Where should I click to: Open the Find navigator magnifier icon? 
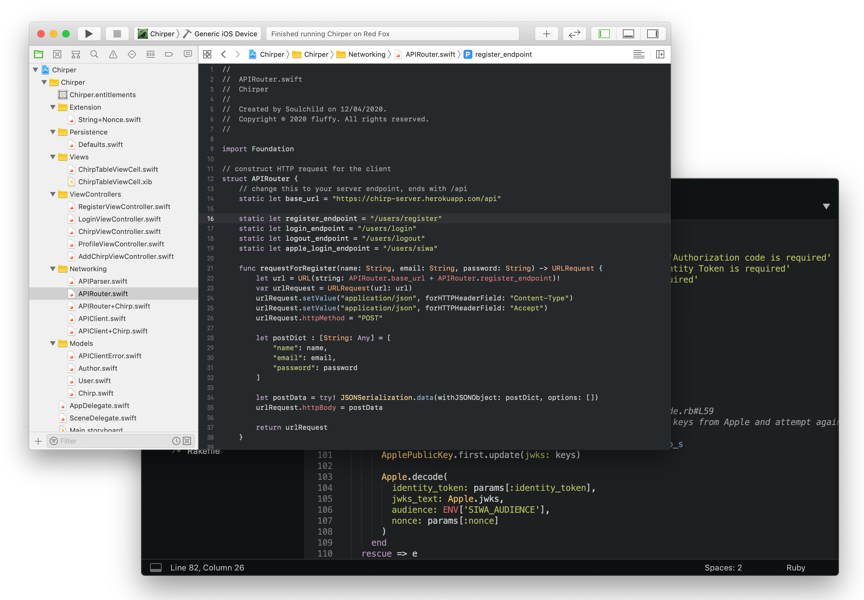(94, 55)
